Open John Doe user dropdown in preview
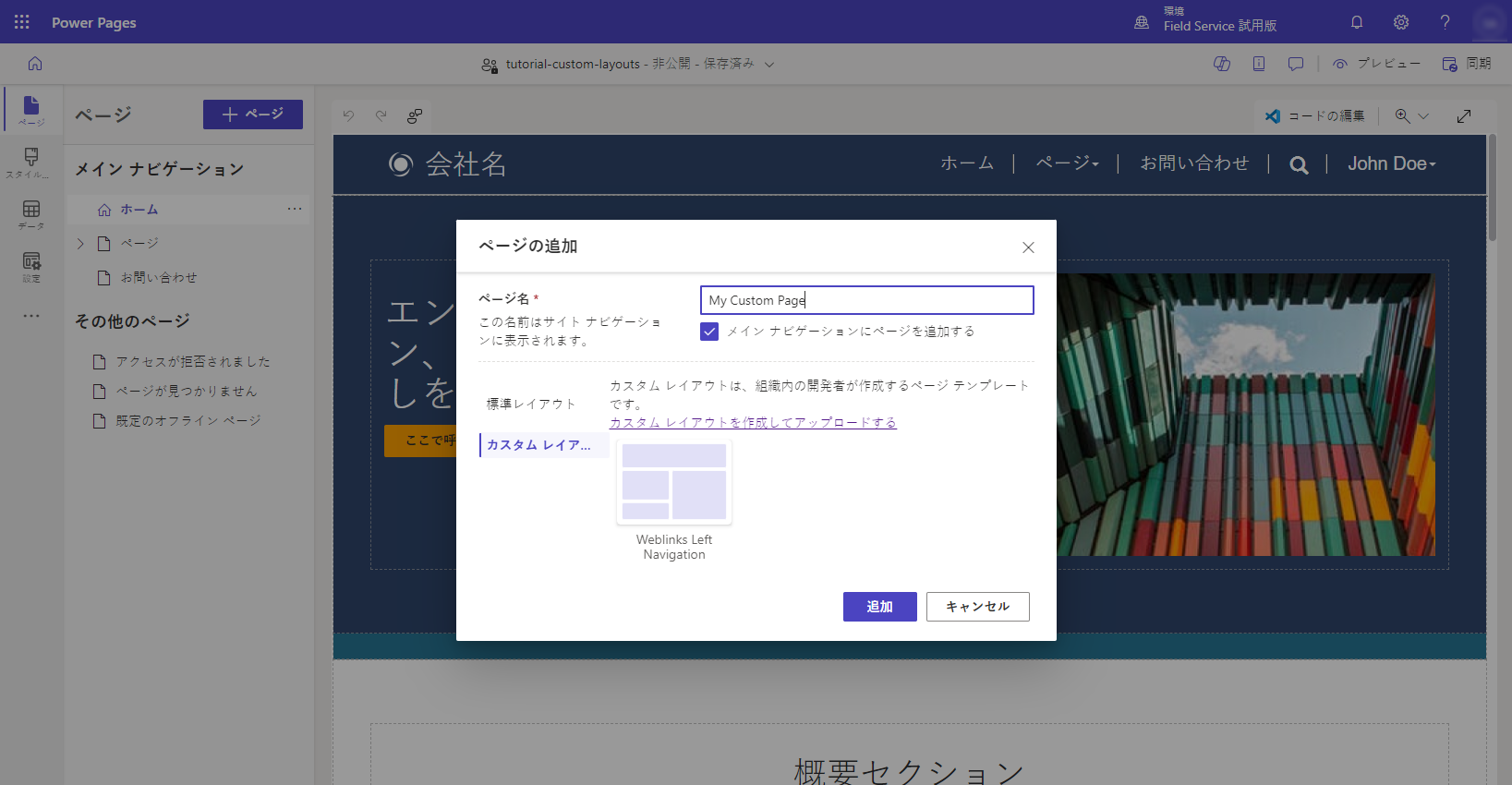 pyautogui.click(x=1392, y=163)
